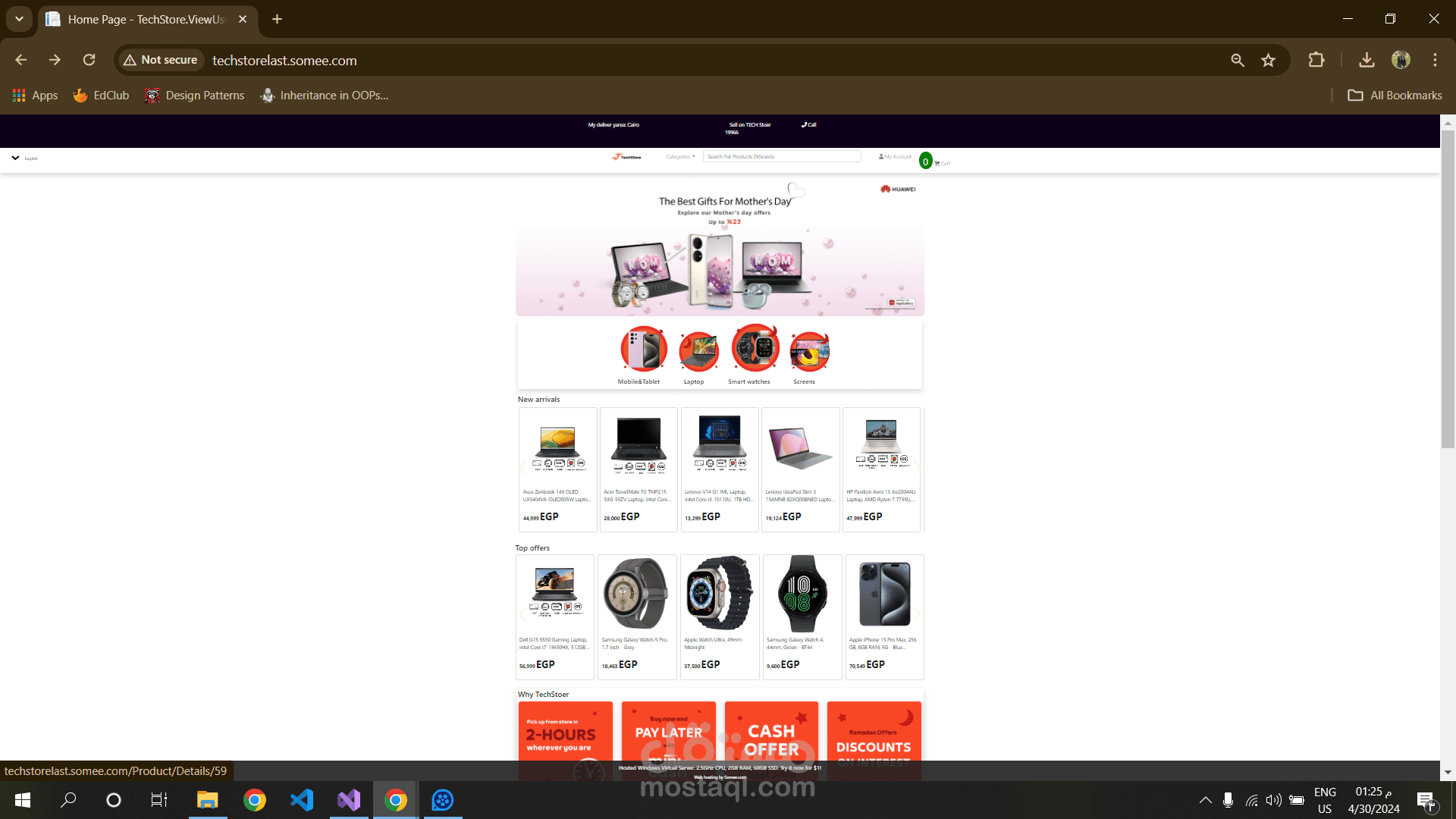
Task: Select the Screens category icon
Action: pyautogui.click(x=809, y=351)
